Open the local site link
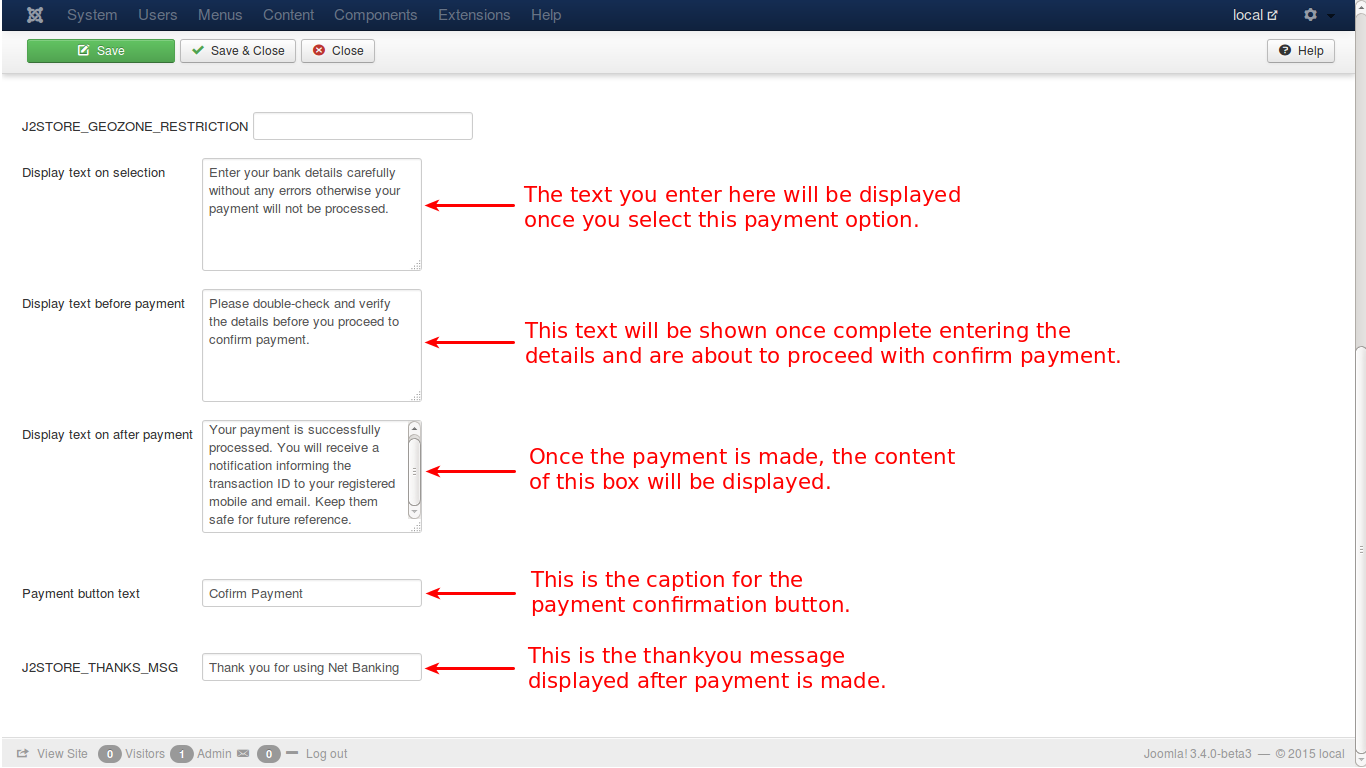Image resolution: width=1366 pixels, height=768 pixels. (x=1255, y=15)
